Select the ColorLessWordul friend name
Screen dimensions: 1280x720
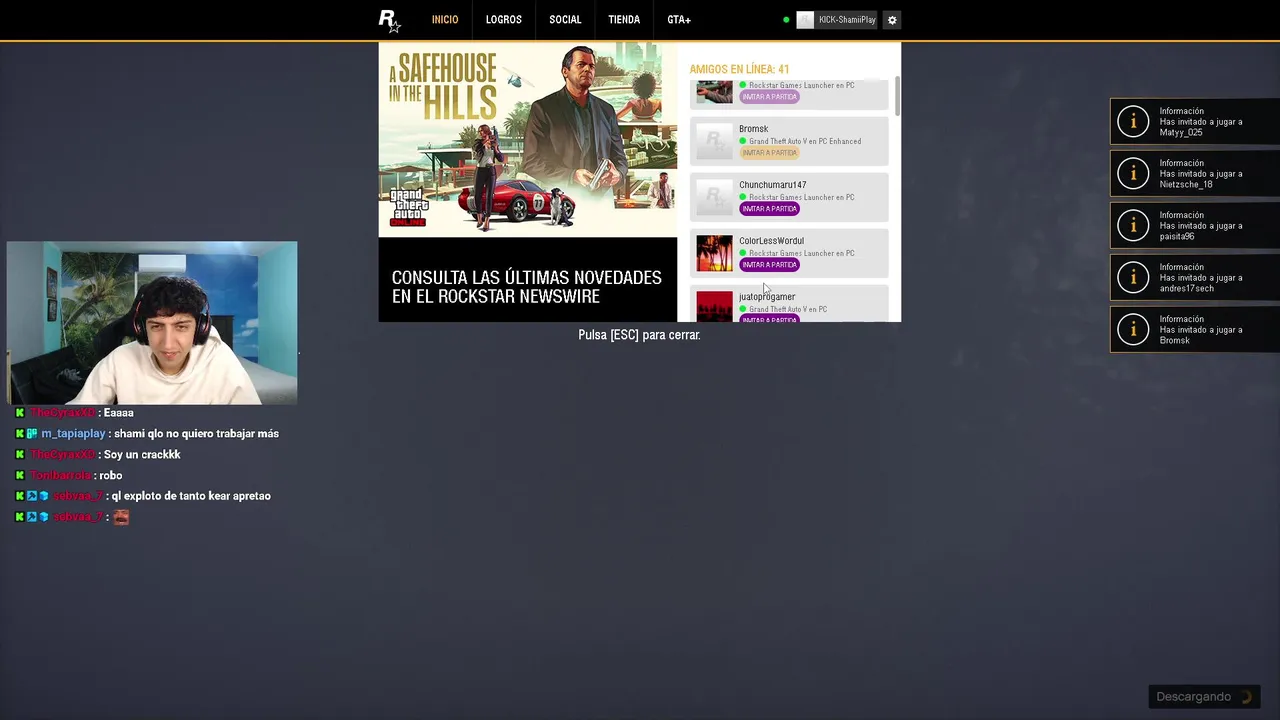click(x=771, y=241)
